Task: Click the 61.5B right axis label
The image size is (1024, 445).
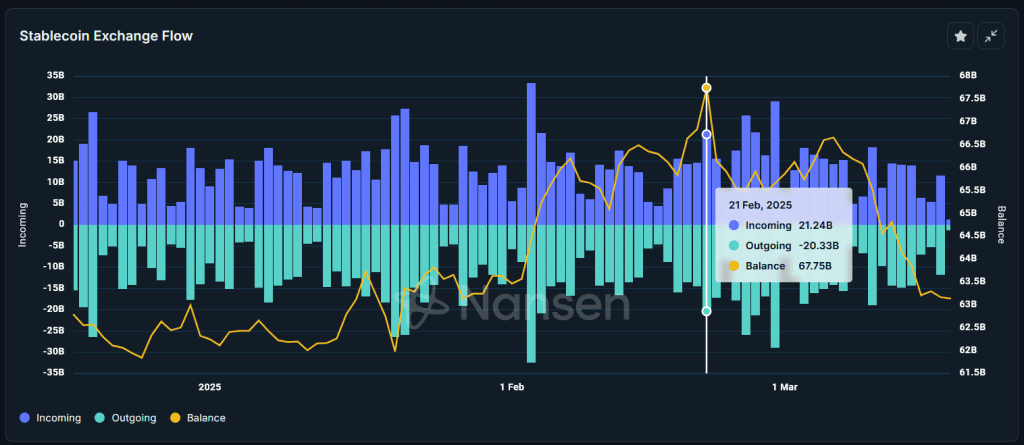Action: (972, 372)
